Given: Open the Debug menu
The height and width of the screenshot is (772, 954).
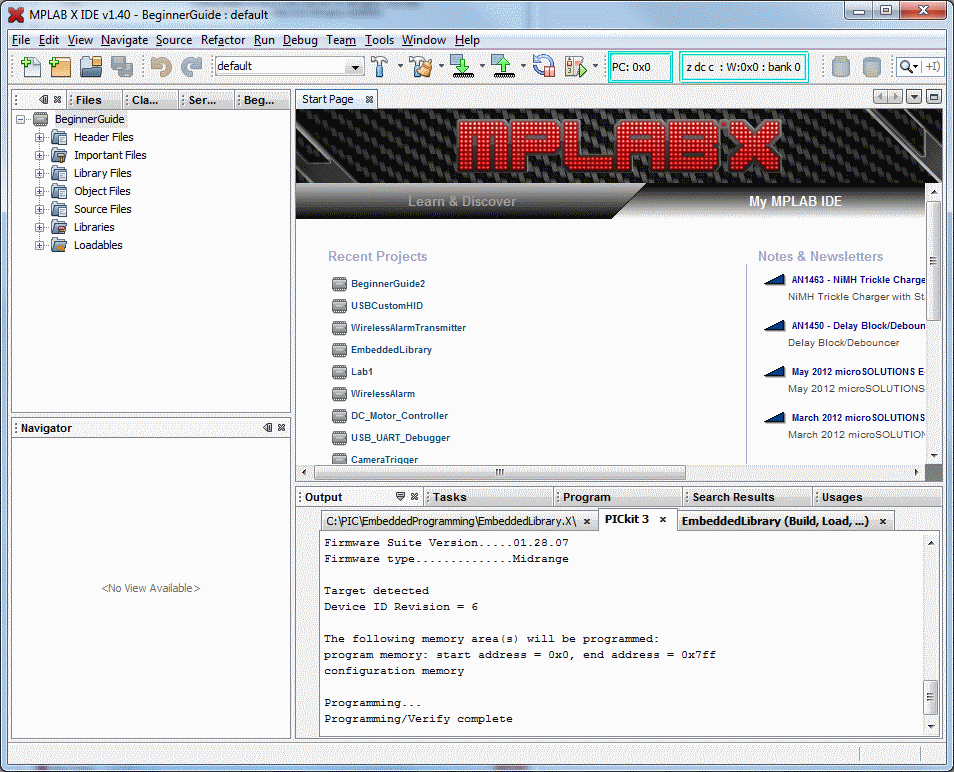Looking at the screenshot, I should coord(300,40).
